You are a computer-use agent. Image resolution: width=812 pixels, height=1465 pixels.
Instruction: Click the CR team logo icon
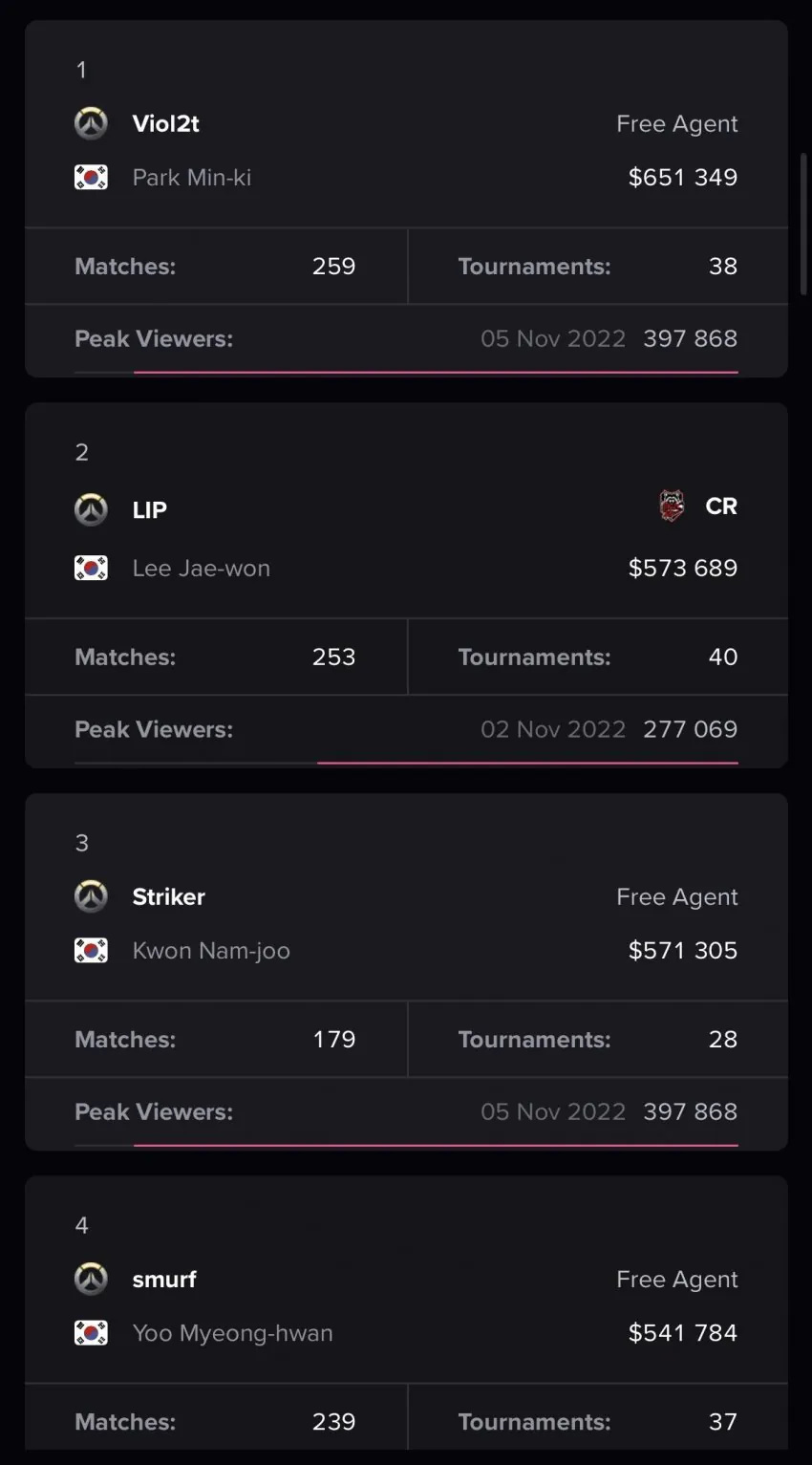pos(672,506)
